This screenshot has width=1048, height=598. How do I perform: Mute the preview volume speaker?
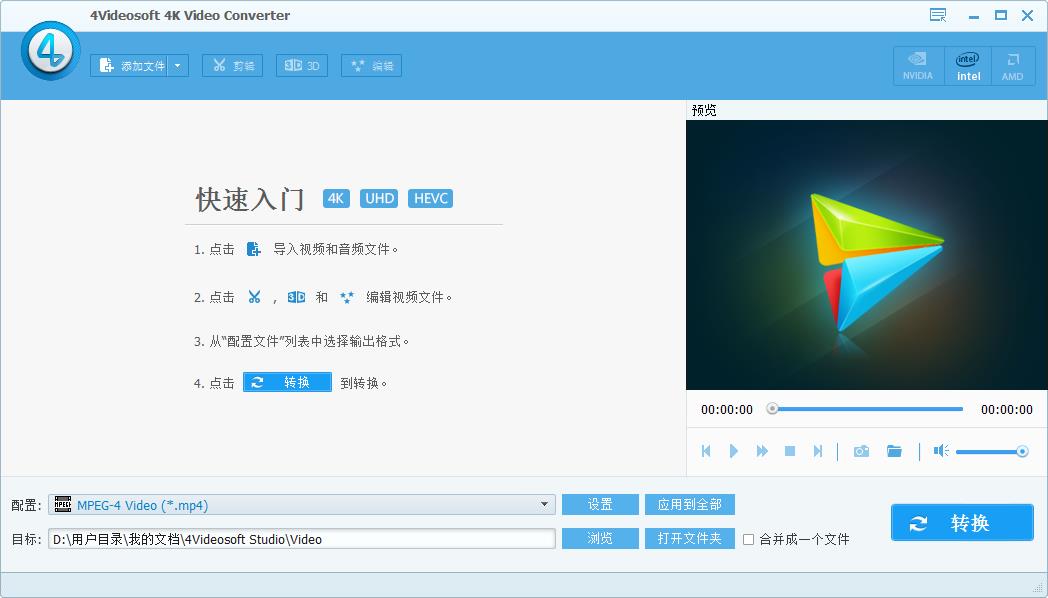click(x=941, y=452)
